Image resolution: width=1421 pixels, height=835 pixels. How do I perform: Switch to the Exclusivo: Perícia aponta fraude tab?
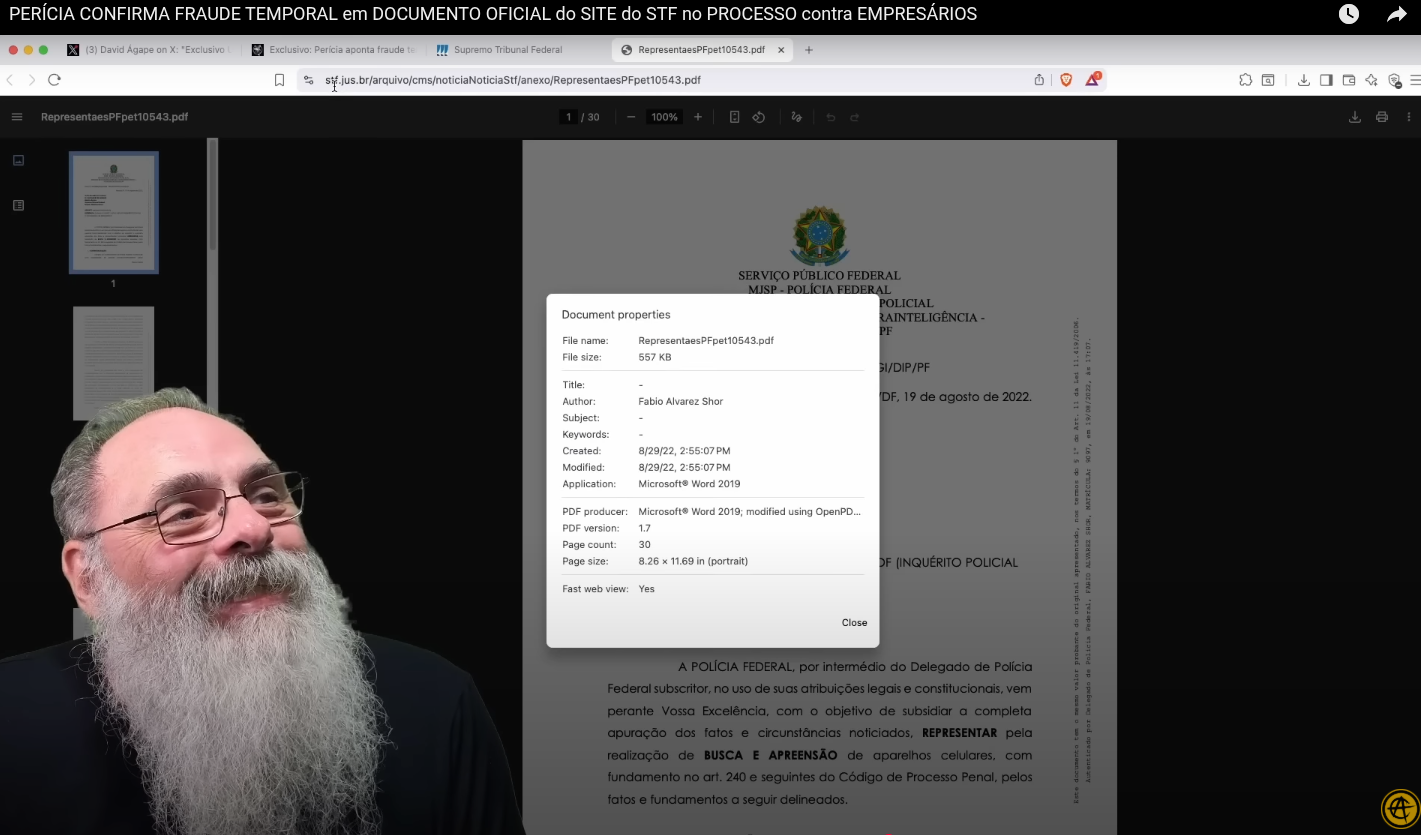click(x=333, y=50)
